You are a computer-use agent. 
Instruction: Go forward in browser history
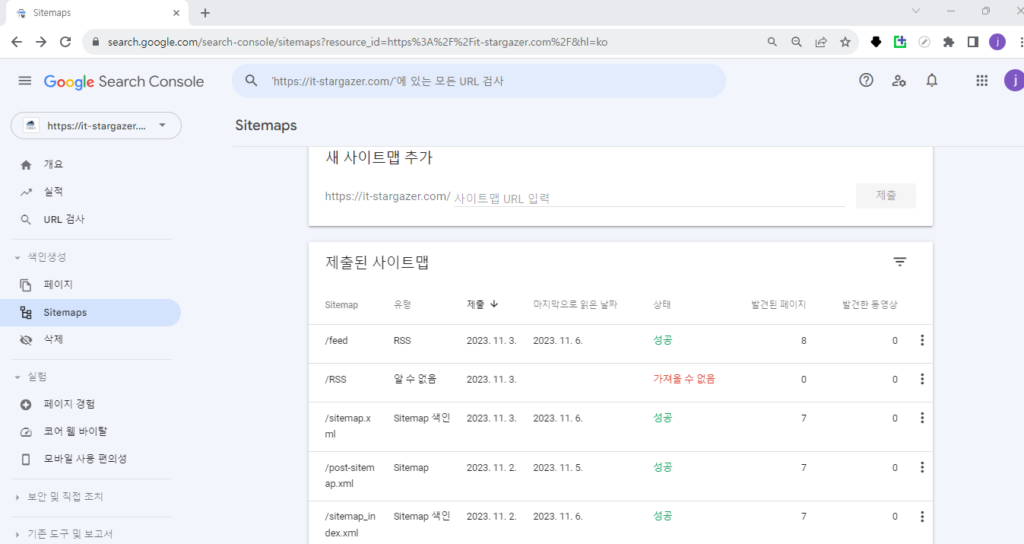[x=40, y=42]
